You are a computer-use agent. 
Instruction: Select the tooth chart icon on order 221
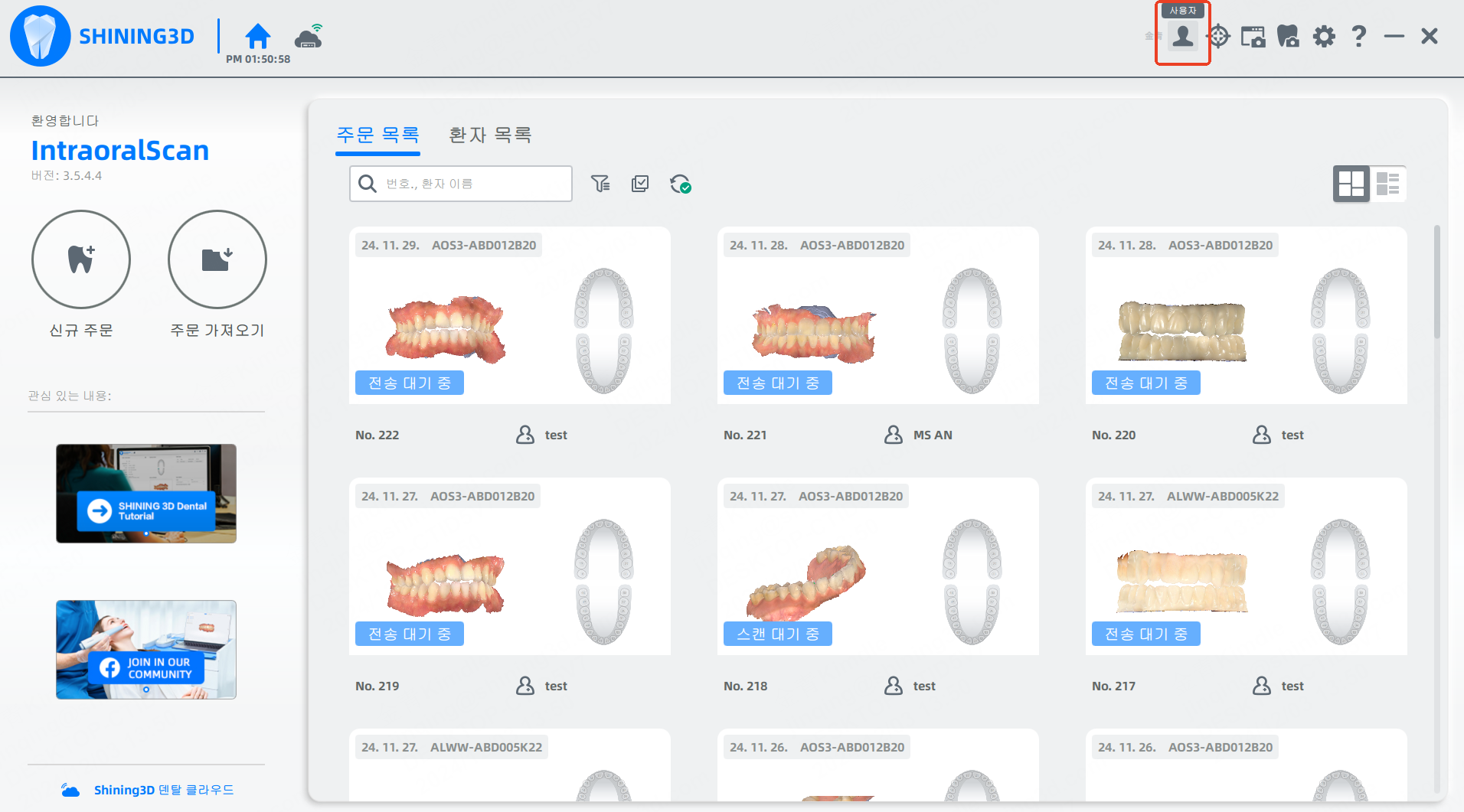pos(972,331)
